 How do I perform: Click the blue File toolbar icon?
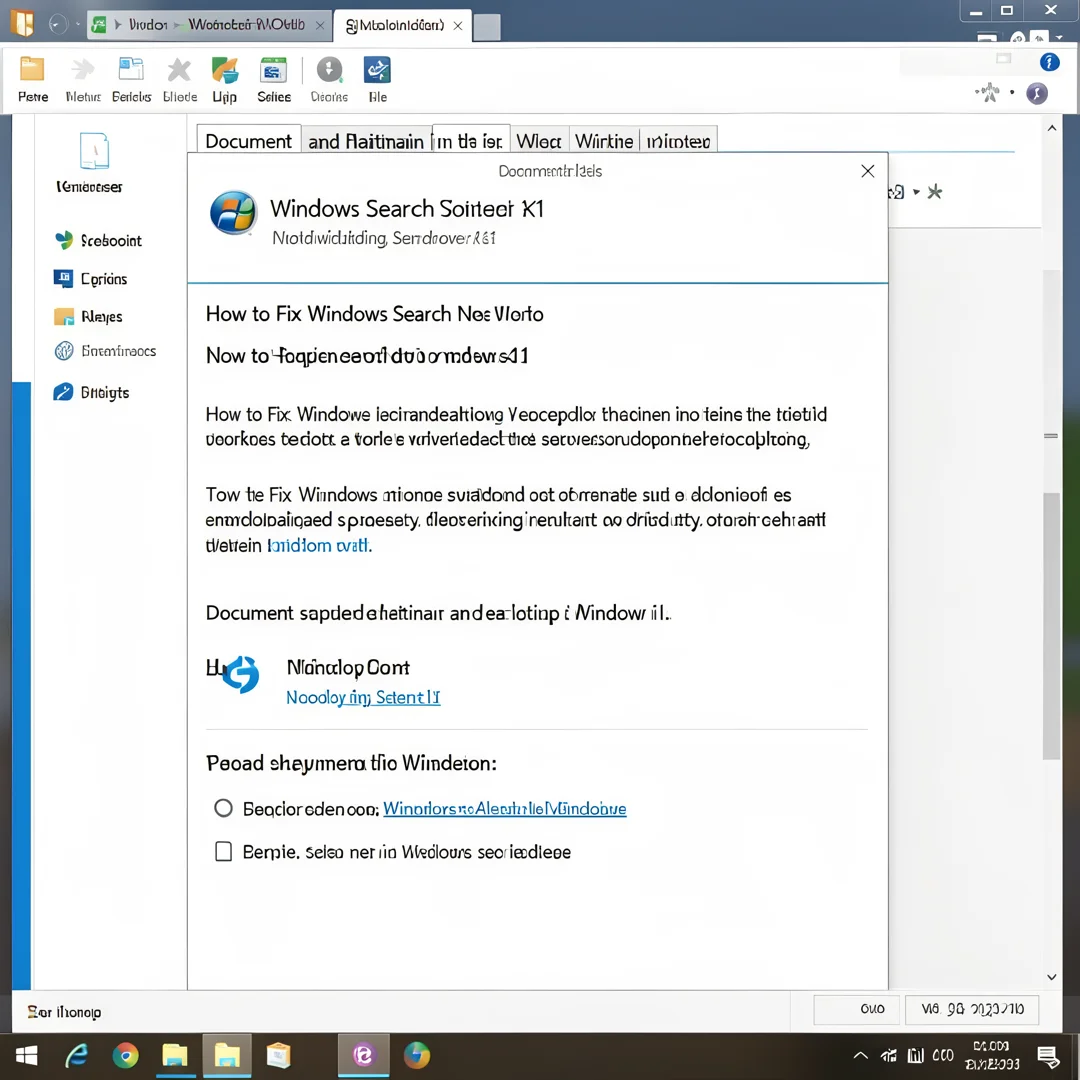pos(377,70)
